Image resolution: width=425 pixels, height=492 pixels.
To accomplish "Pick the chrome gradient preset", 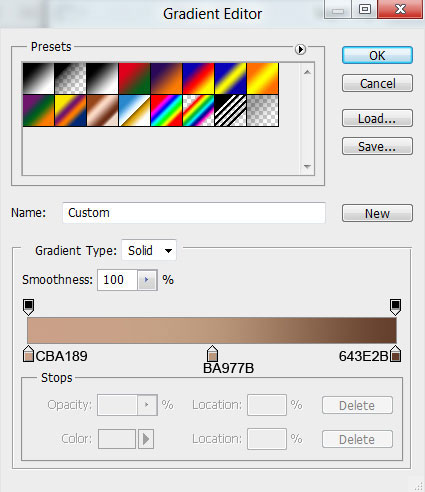I will (x=134, y=111).
